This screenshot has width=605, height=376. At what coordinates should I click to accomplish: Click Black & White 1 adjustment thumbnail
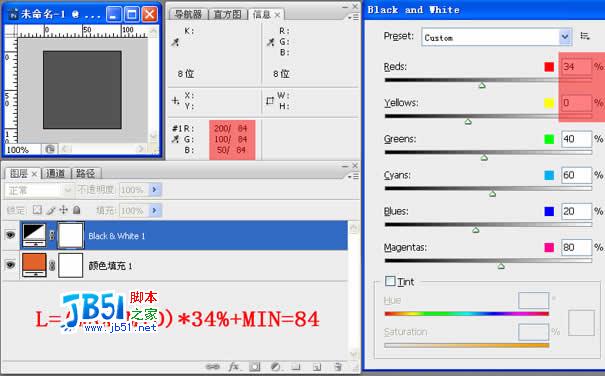click(x=34, y=235)
